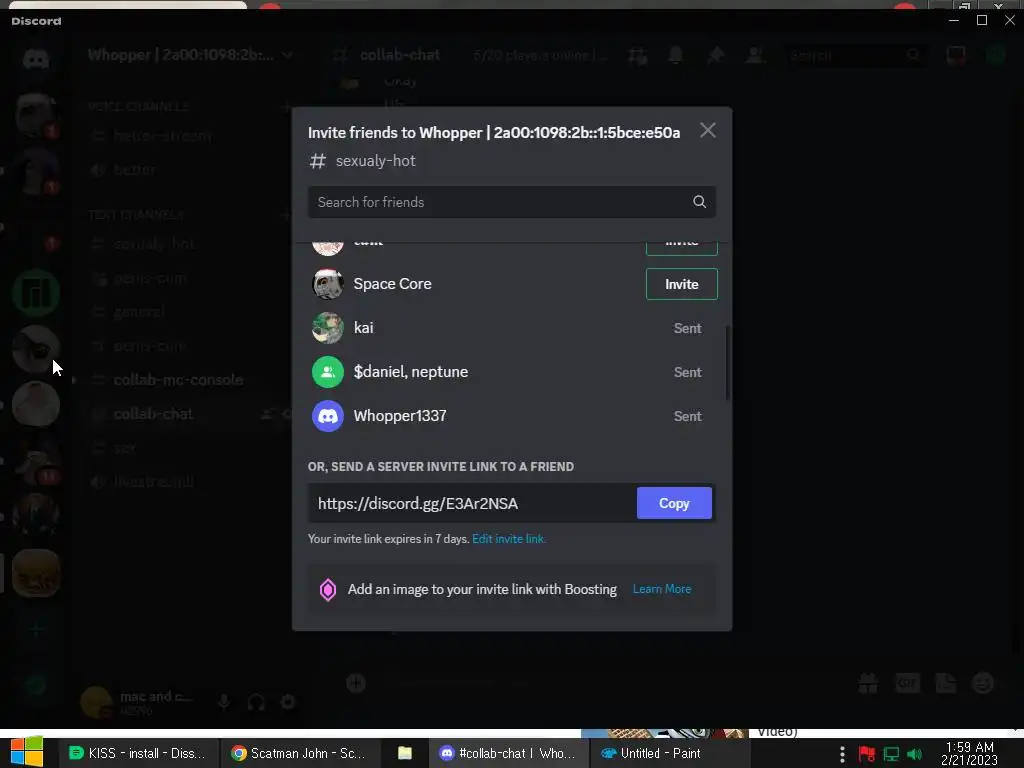This screenshot has height=768, width=1024.
Task: Open Edit invite link
Action: pyautogui.click(x=509, y=539)
